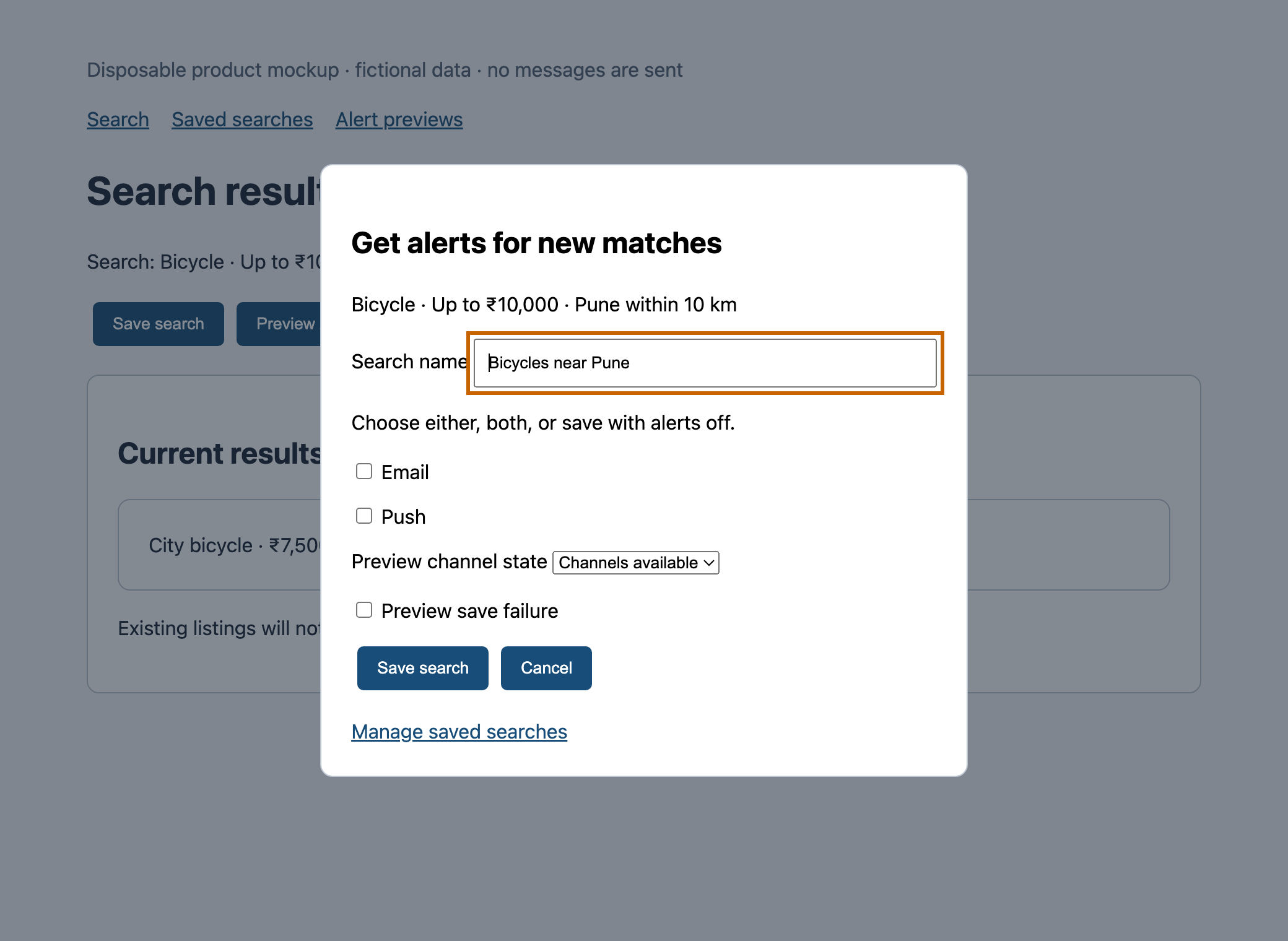Go to the Search nav link

tap(118, 119)
